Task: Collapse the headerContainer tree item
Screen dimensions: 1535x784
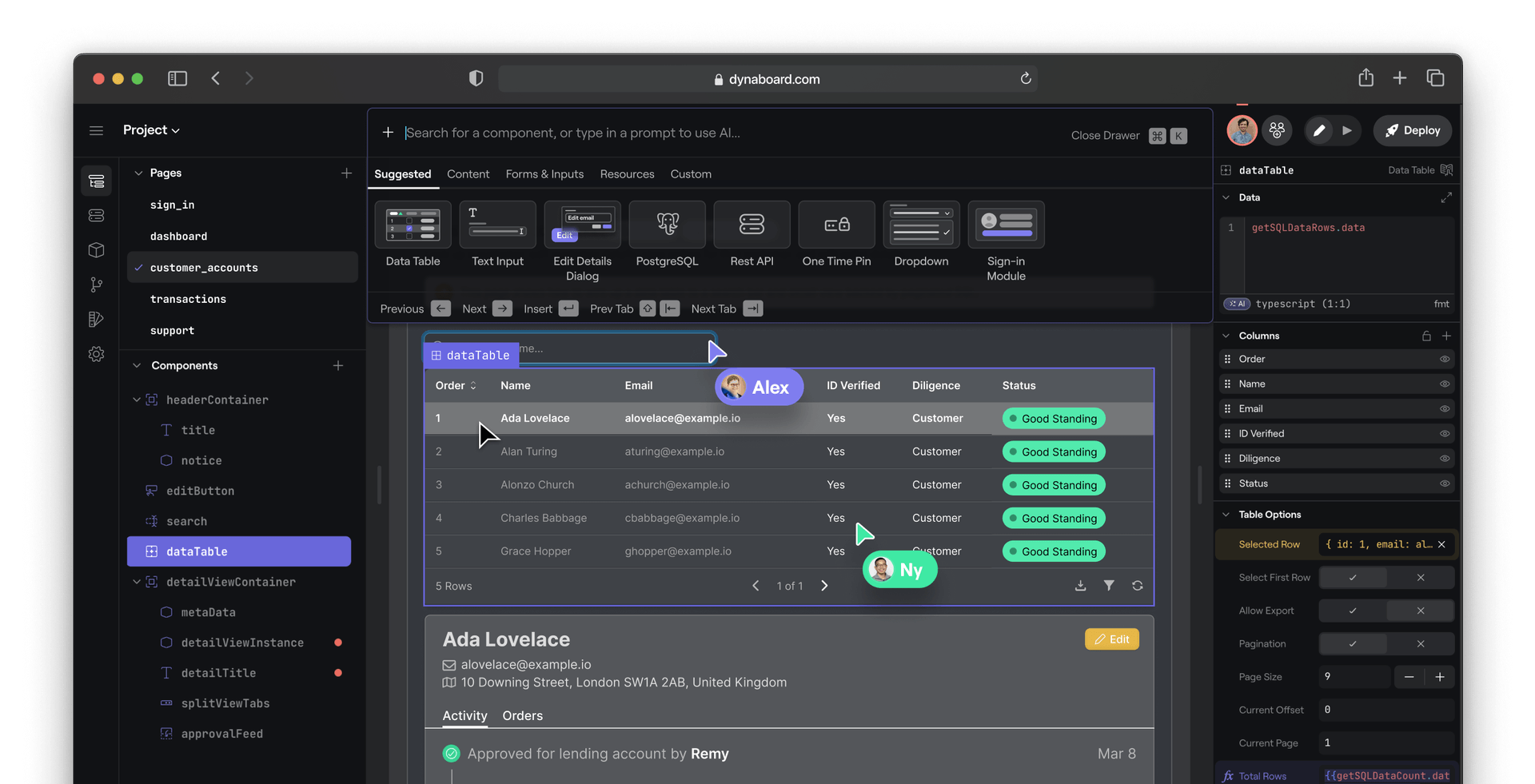Action: coord(138,400)
